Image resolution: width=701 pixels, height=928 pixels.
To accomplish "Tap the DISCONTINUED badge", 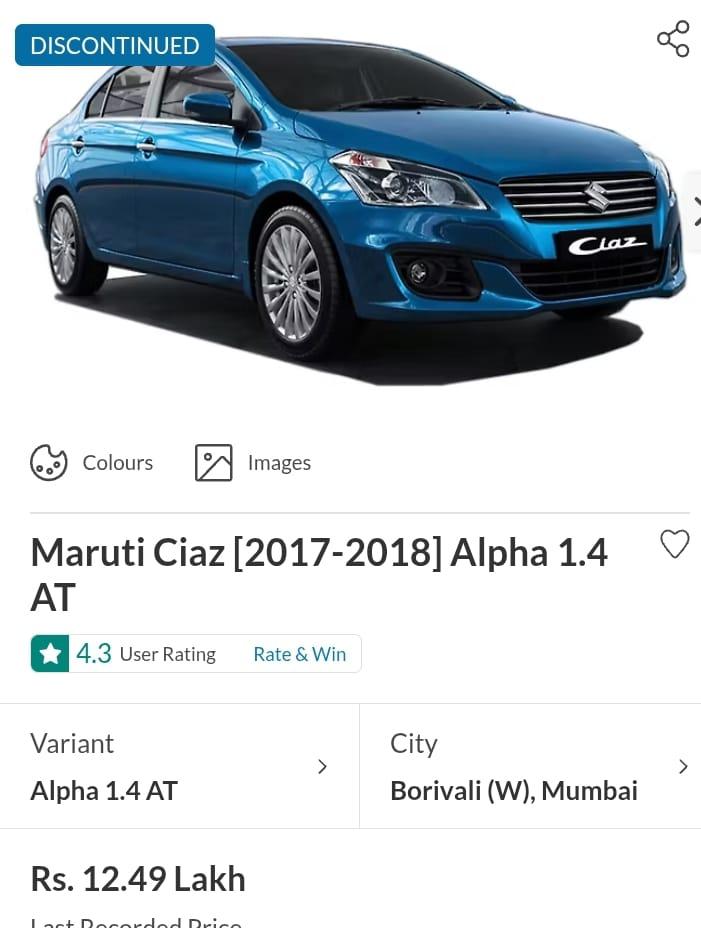I will (x=115, y=45).
